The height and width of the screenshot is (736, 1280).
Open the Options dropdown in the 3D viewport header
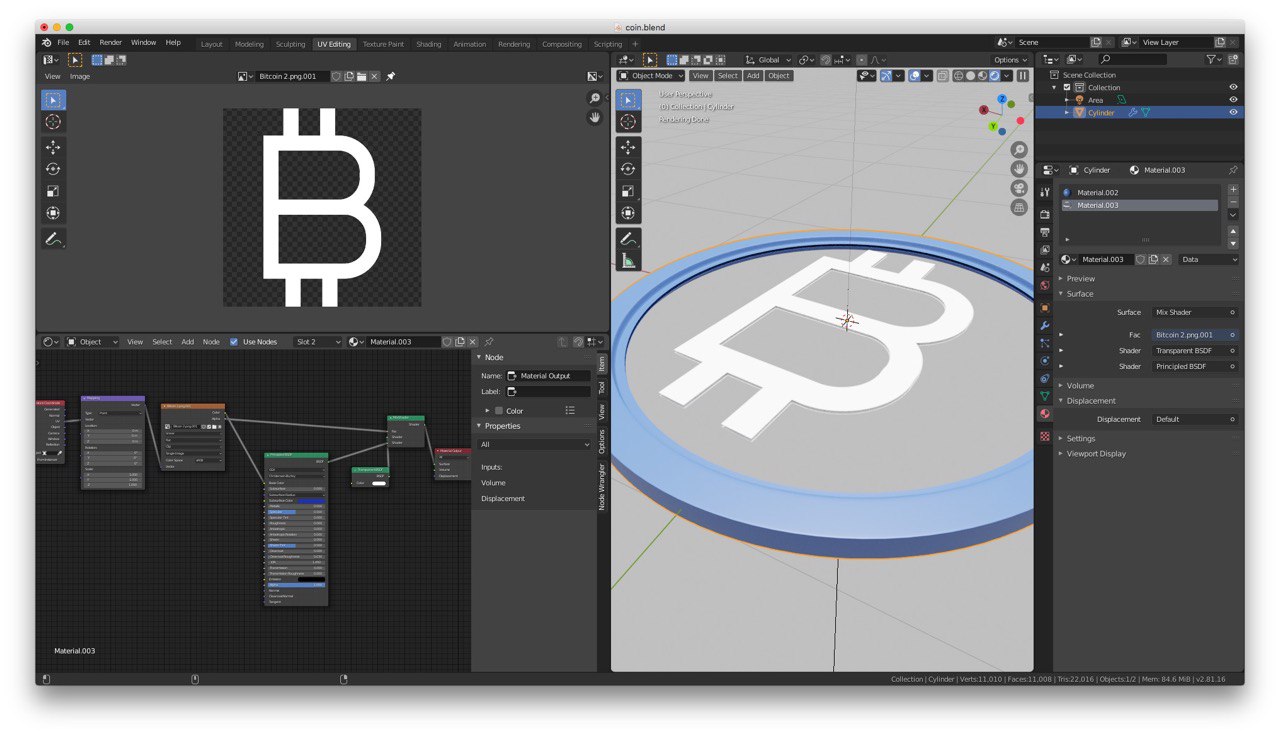(x=1011, y=60)
